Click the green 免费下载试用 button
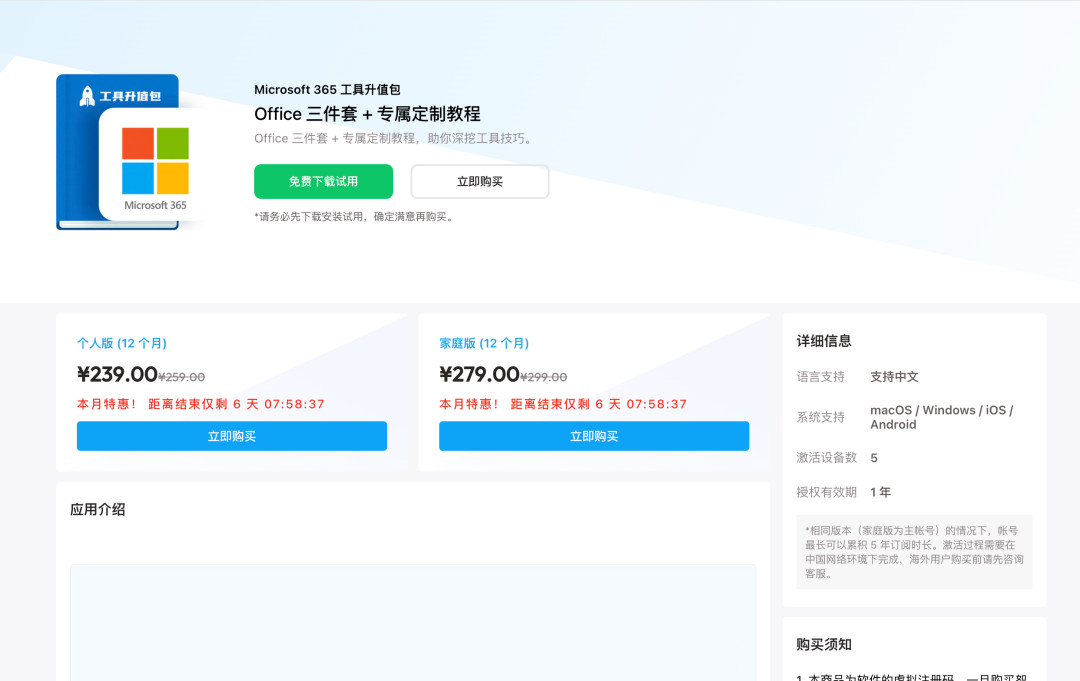 pos(323,182)
